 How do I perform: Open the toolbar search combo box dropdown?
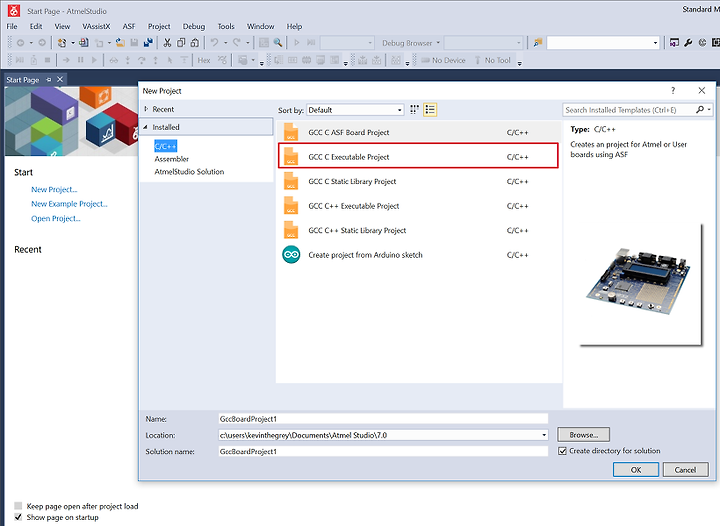click(x=655, y=43)
